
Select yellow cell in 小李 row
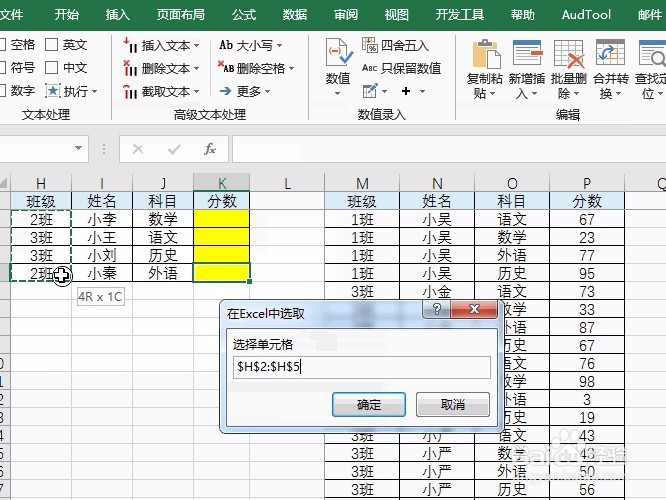pos(221,219)
